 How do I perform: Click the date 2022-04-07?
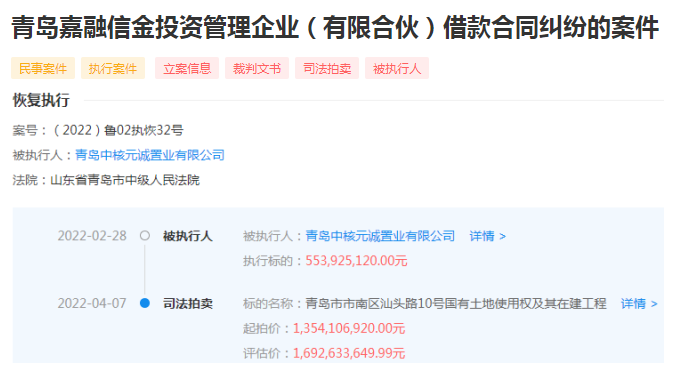click(92, 304)
